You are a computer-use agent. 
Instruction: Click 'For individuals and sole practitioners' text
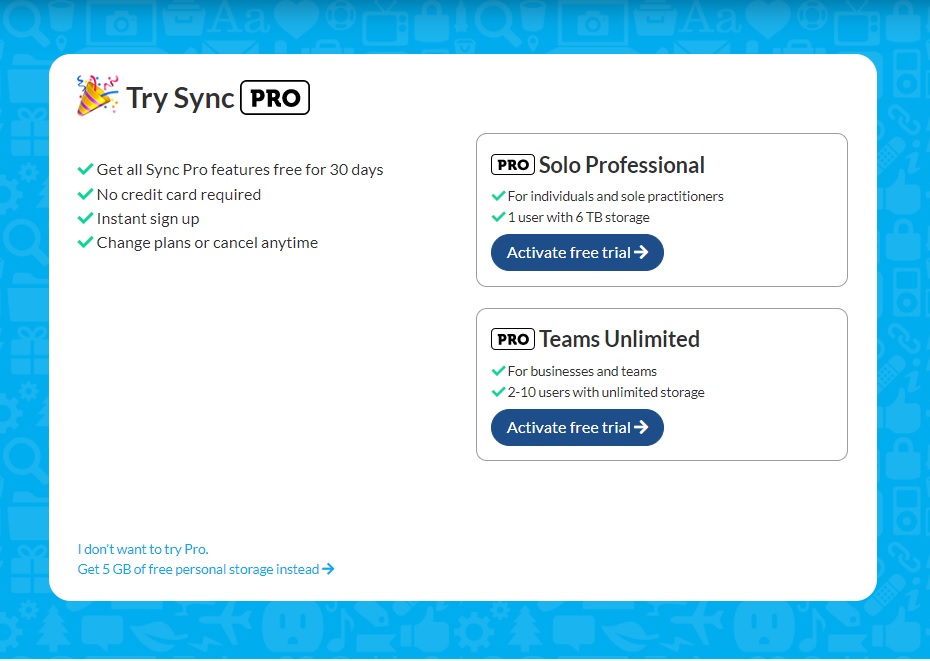coord(616,196)
